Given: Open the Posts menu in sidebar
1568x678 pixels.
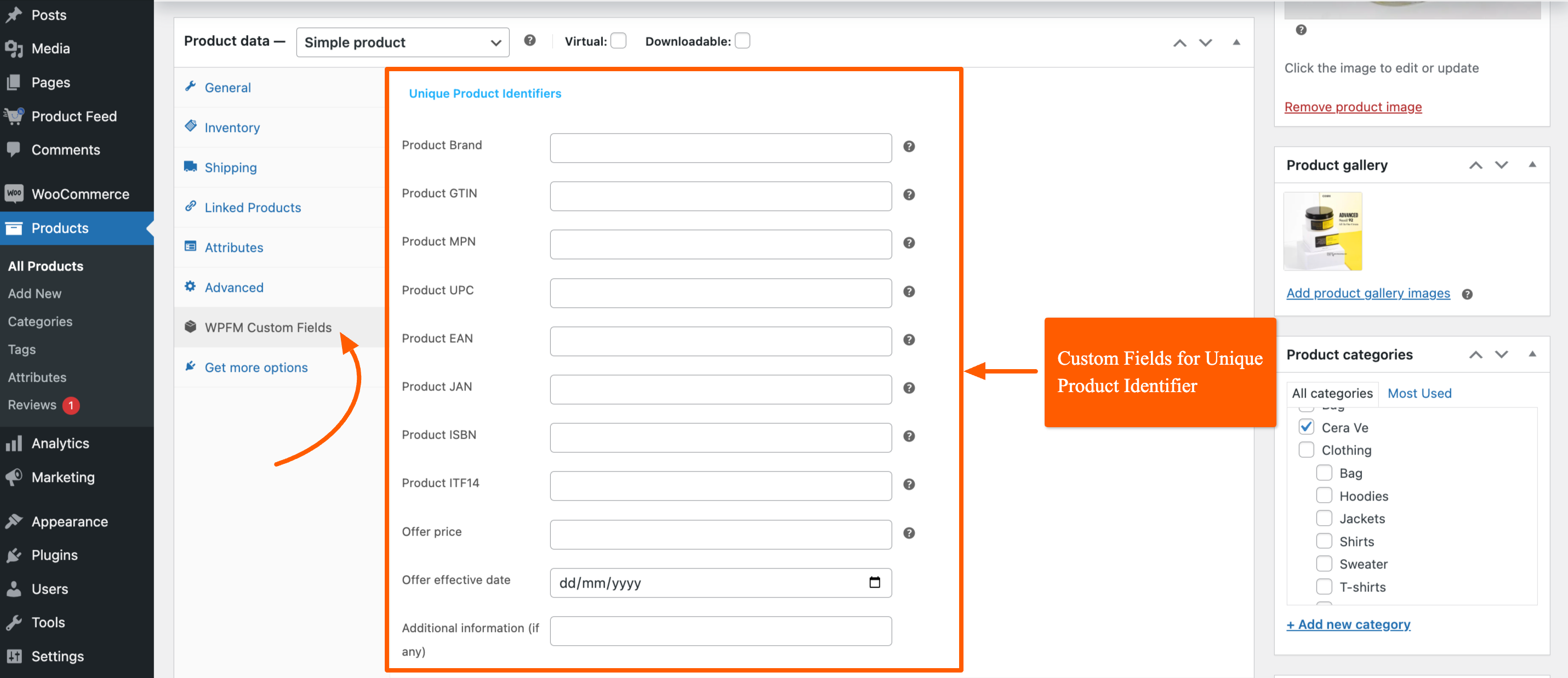Looking at the screenshot, I should click(77, 15).
